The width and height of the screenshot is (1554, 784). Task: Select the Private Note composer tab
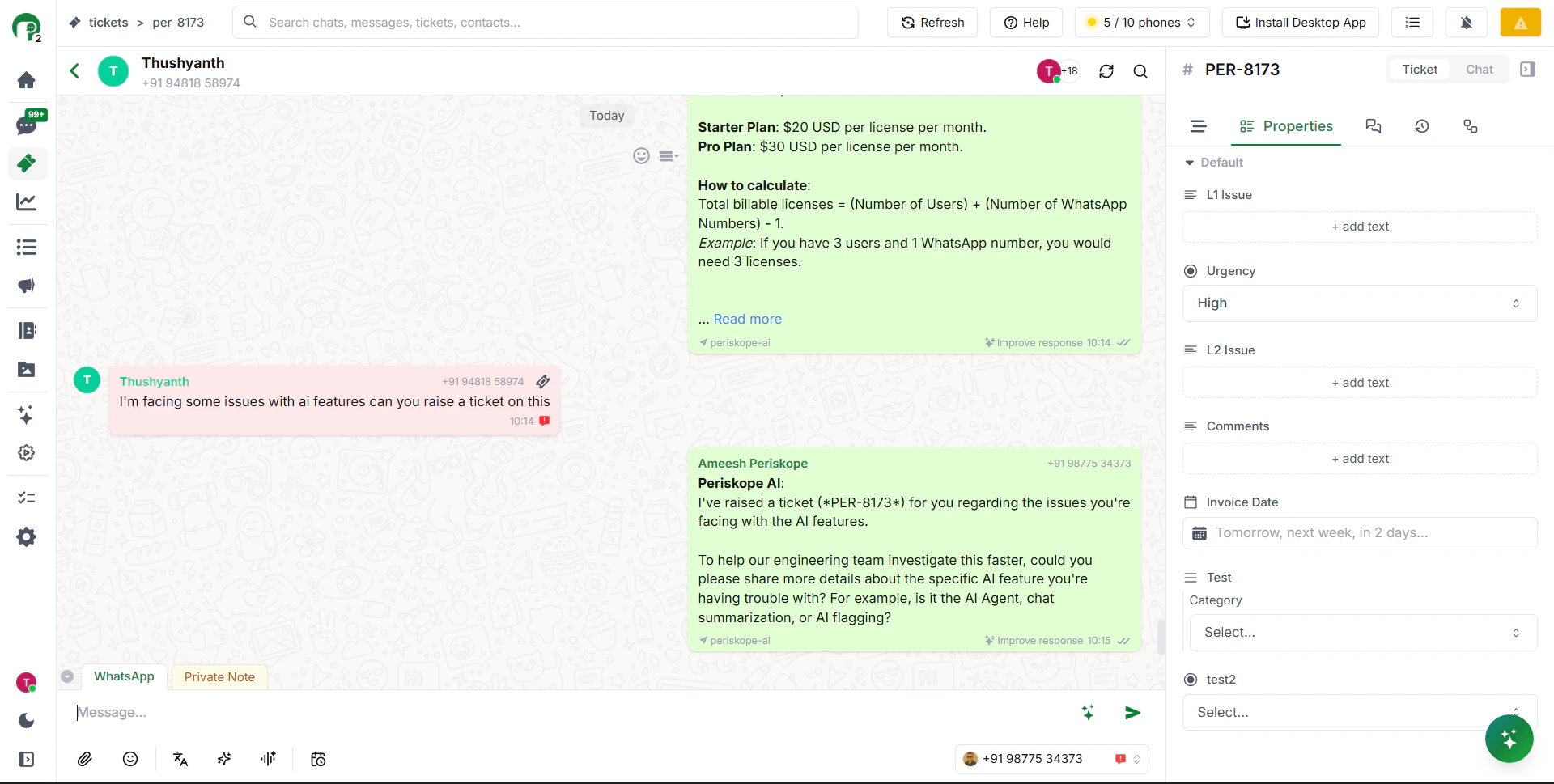click(x=219, y=677)
